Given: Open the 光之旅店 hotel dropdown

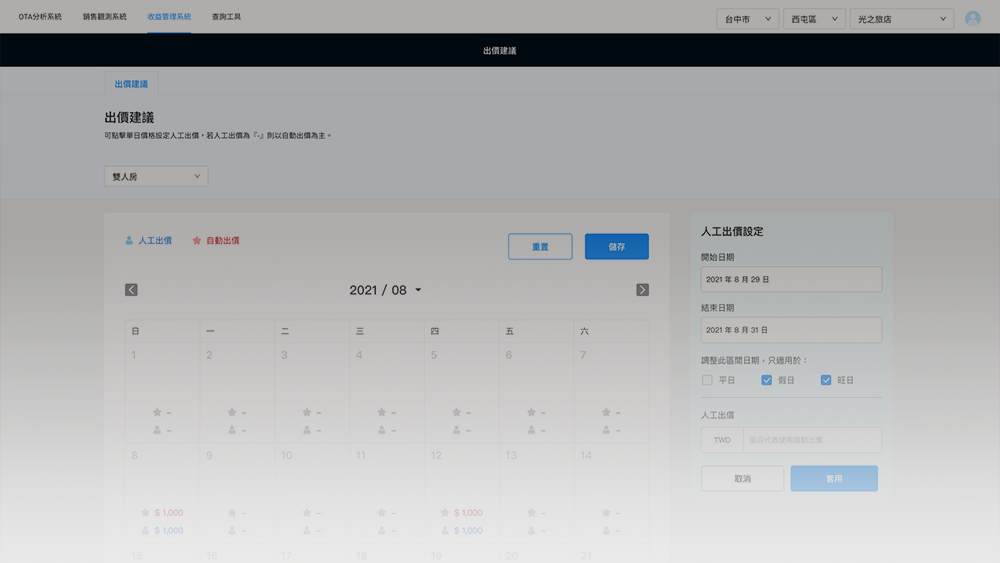Looking at the screenshot, I should click(x=902, y=19).
